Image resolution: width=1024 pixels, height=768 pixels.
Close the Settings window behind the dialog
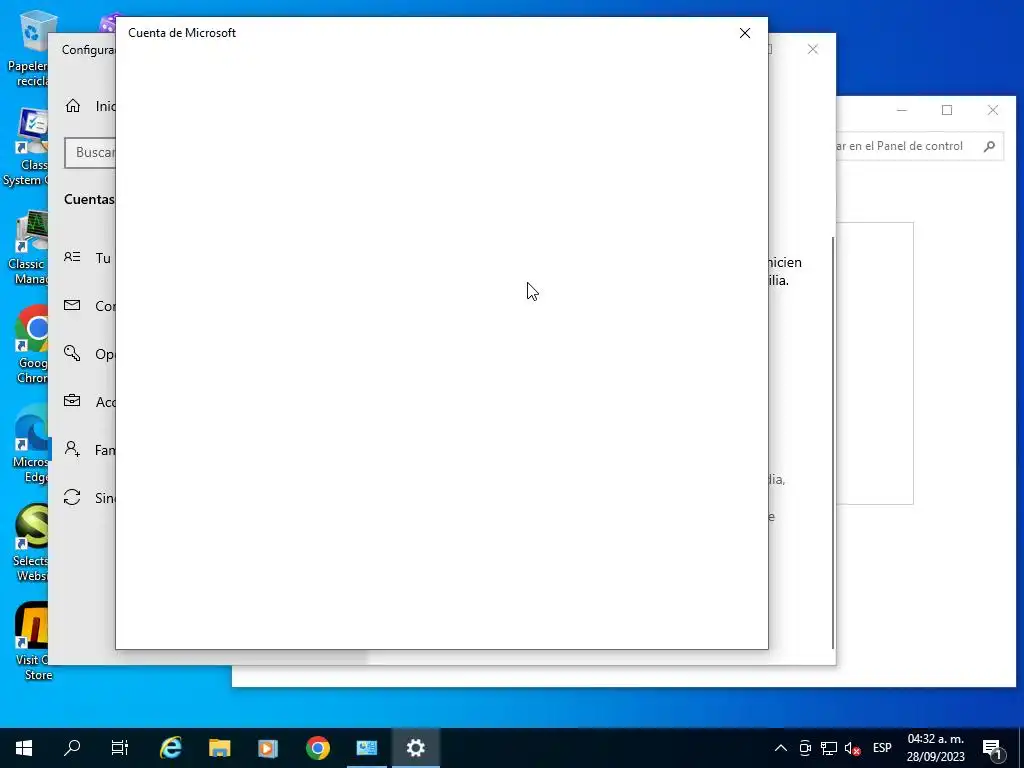812,49
